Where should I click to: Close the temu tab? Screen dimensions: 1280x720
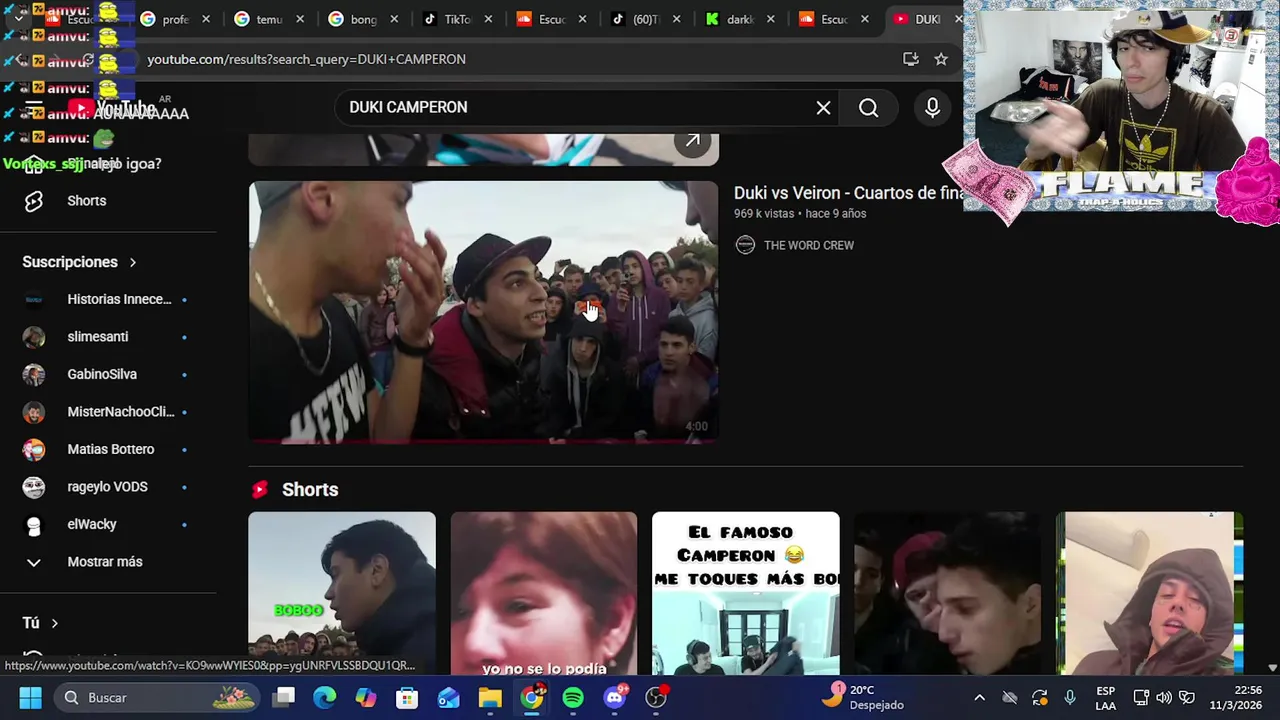click(300, 19)
